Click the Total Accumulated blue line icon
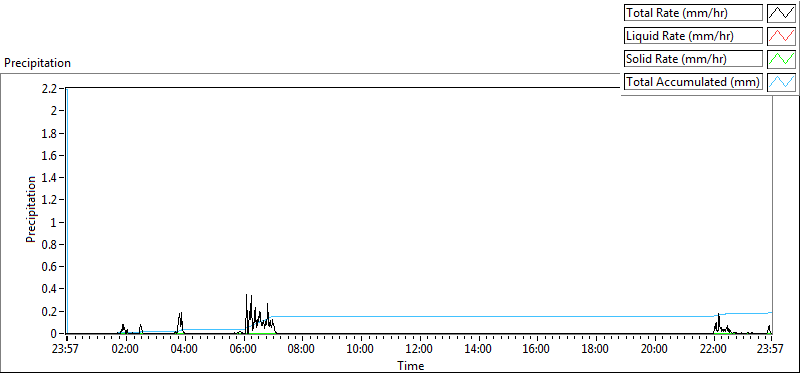 (781, 82)
